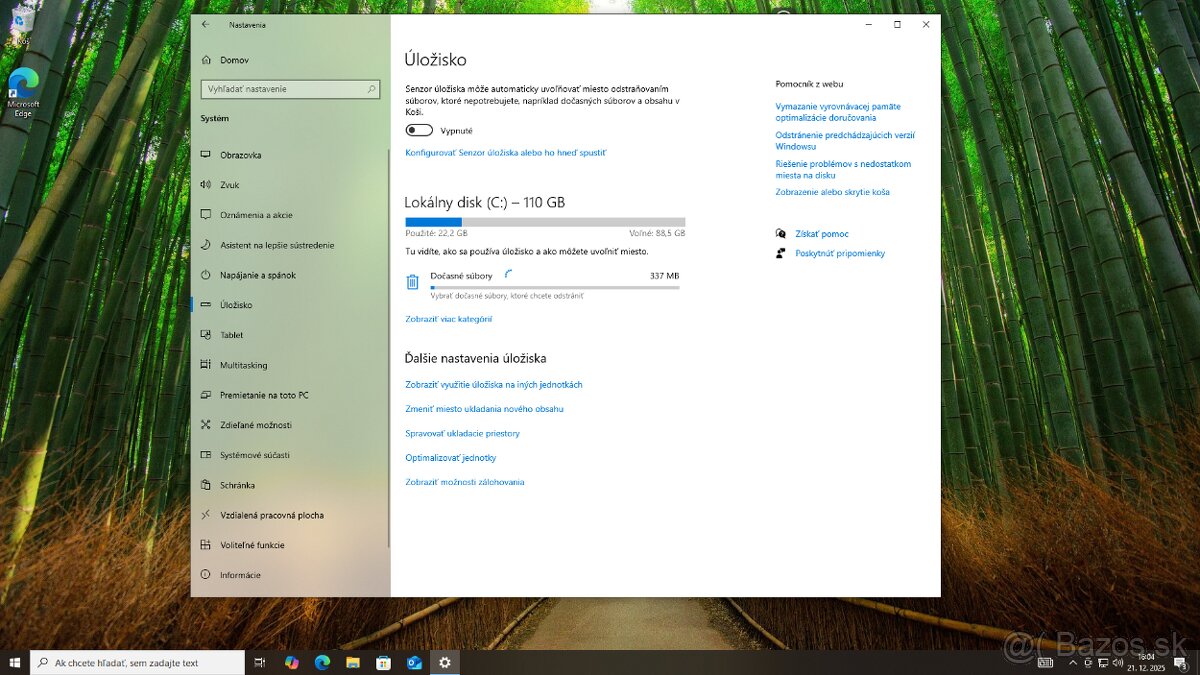Select Obrazovka in the sidebar
The width and height of the screenshot is (1200, 675).
coord(241,155)
